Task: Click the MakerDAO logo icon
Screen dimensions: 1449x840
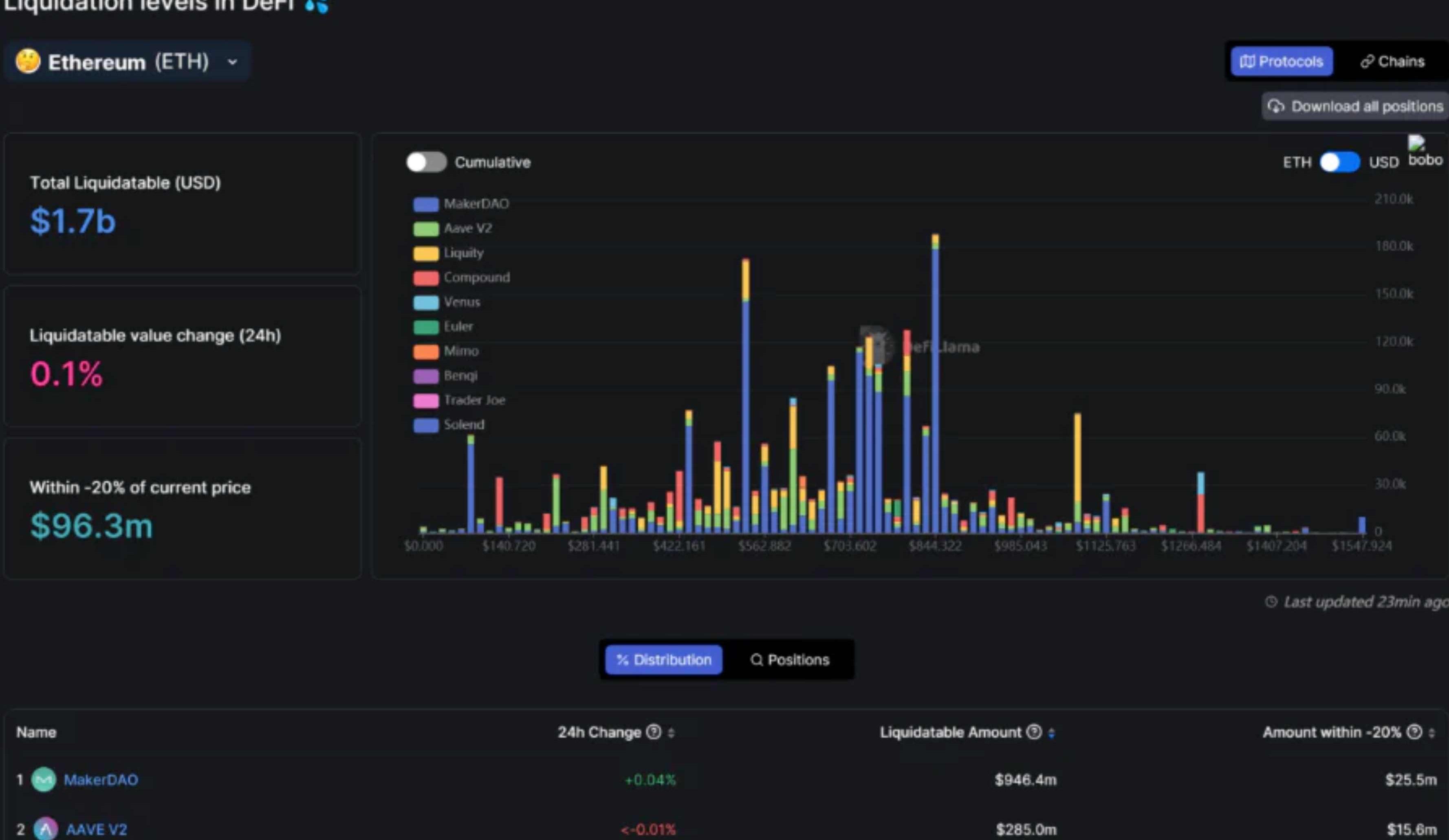Action: click(x=44, y=780)
